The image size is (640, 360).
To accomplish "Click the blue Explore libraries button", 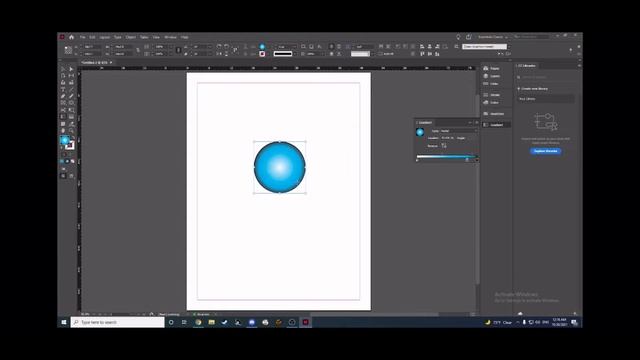I will coord(545,151).
